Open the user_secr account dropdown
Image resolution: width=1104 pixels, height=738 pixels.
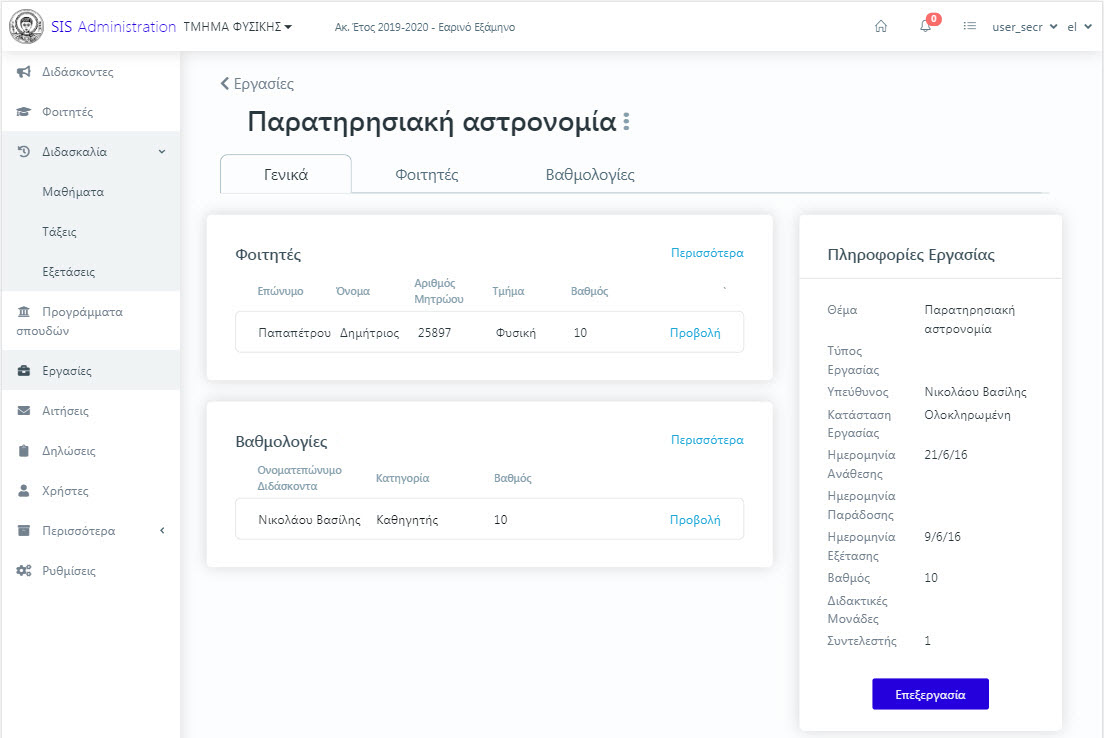pos(1024,27)
